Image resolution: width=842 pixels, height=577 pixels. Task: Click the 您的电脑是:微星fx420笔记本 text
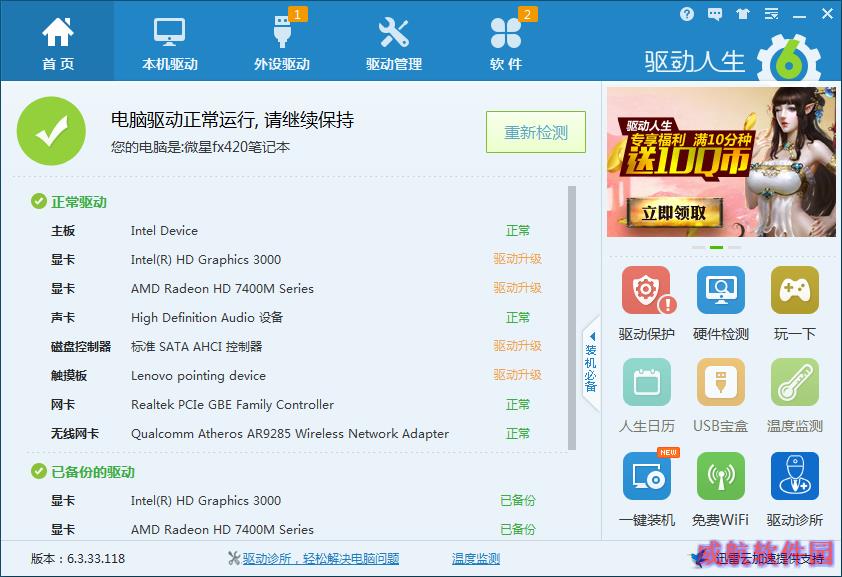click(x=200, y=147)
